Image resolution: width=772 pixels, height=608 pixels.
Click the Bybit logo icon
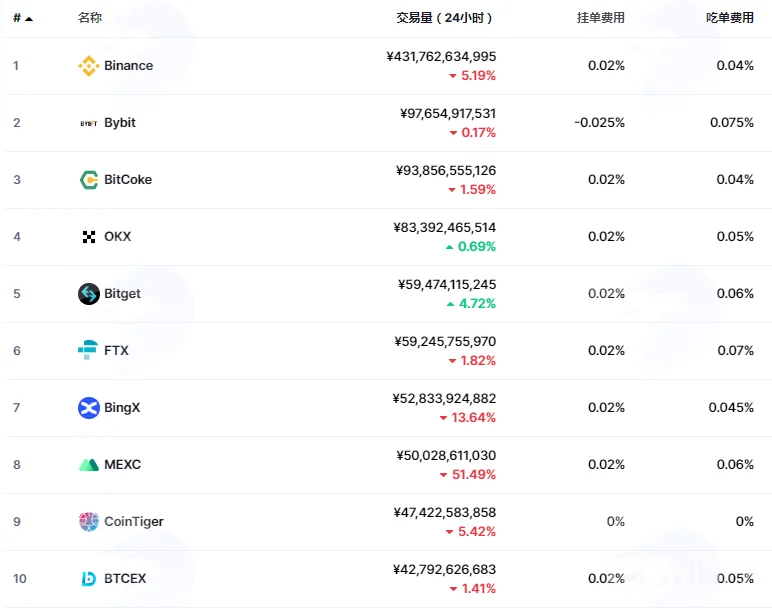coord(89,123)
